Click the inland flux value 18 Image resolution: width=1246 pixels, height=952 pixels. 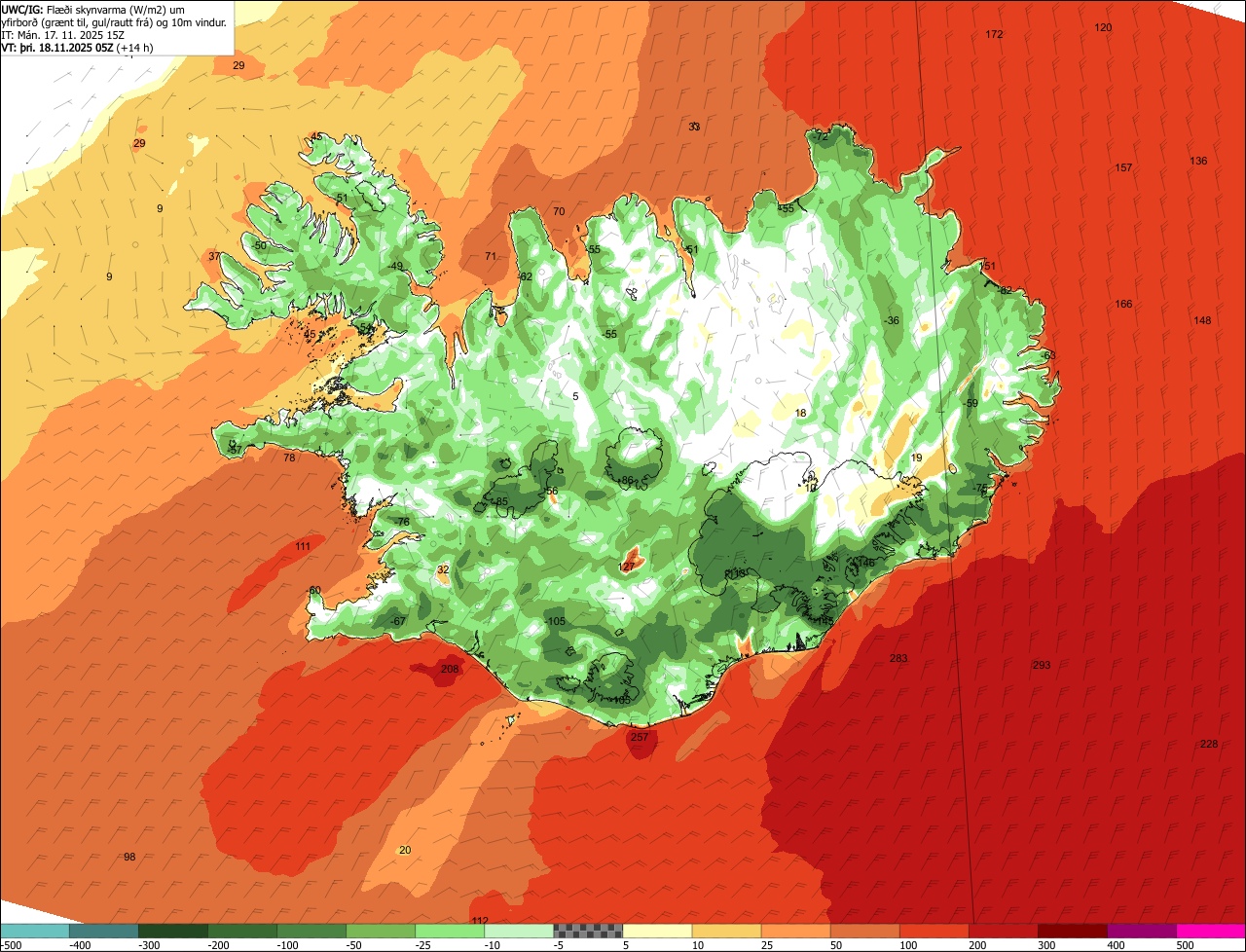tap(801, 414)
